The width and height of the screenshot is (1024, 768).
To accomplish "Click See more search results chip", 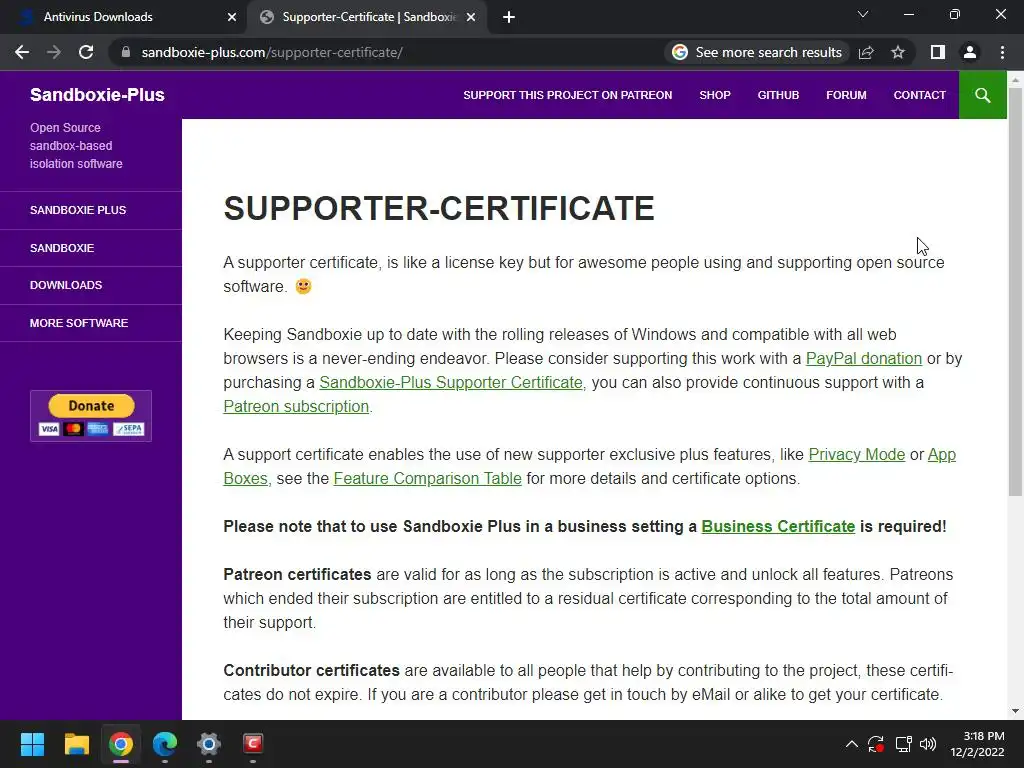I will [758, 52].
